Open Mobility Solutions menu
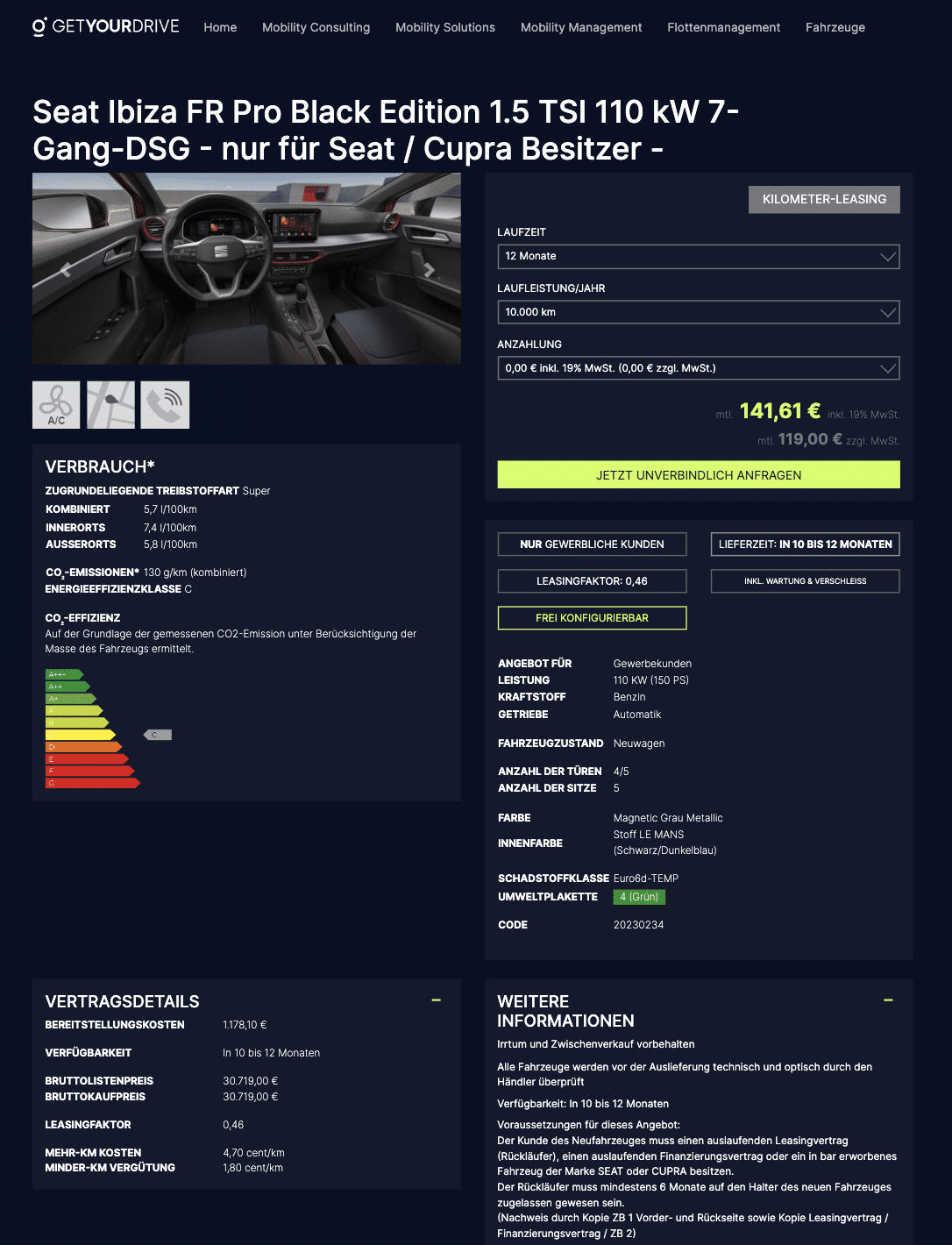This screenshot has width=952, height=1245. coord(445,27)
